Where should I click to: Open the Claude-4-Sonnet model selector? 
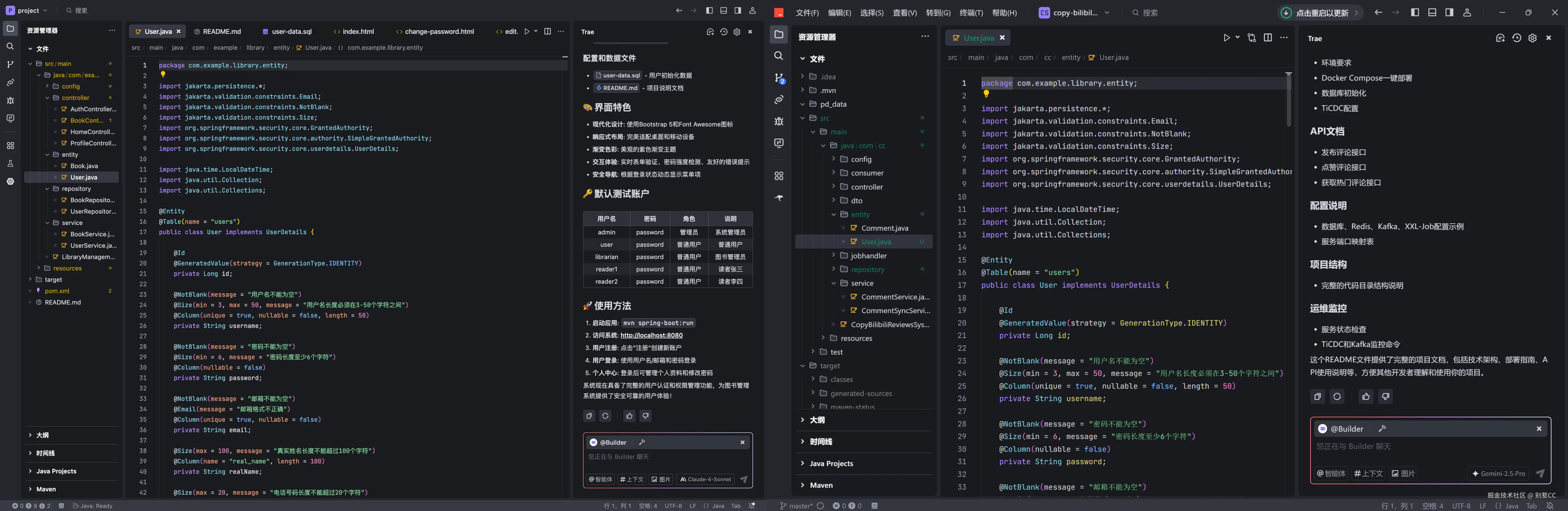pyautogui.click(x=705, y=479)
